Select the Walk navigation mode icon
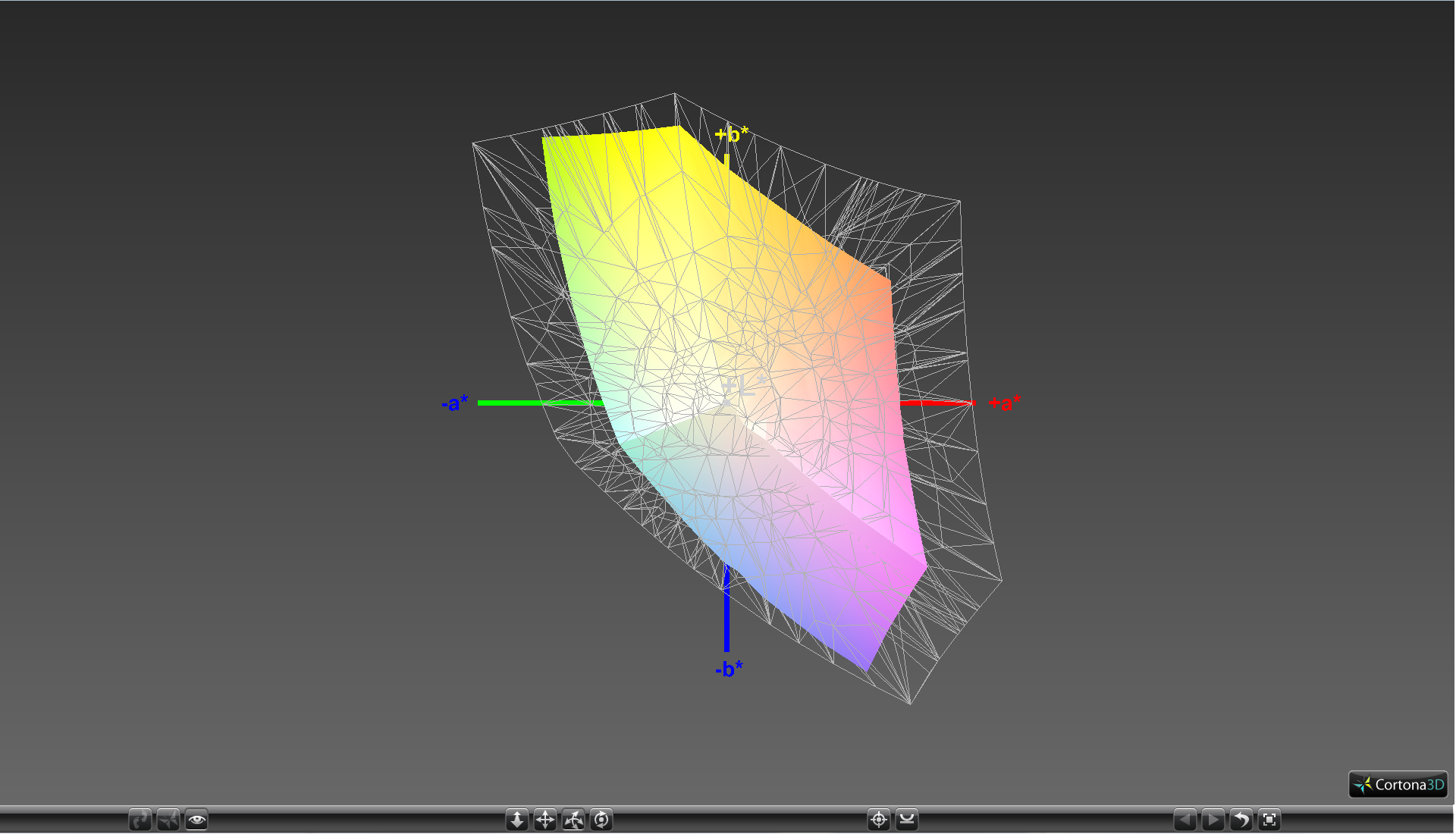 140,820
